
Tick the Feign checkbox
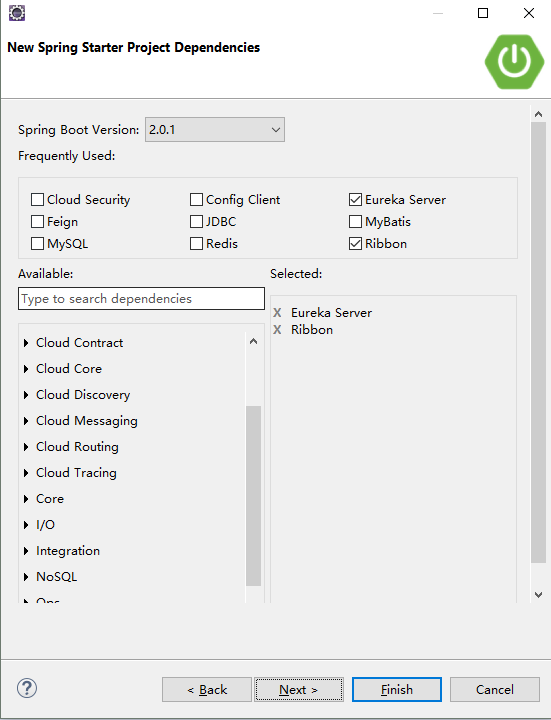[37, 222]
